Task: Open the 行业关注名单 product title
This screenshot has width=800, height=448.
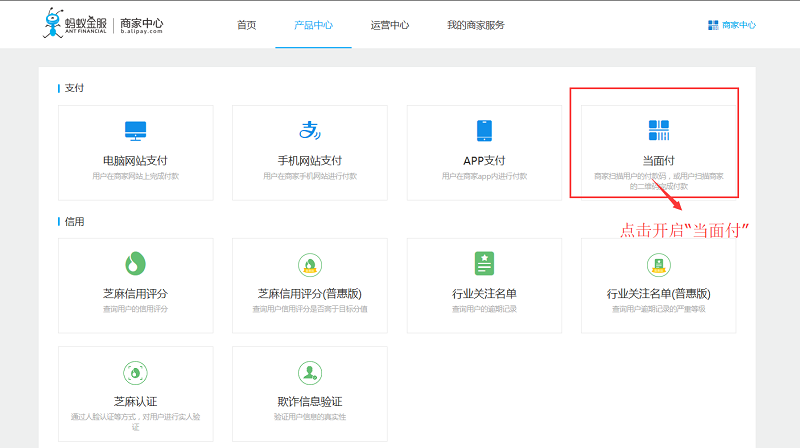Action: [484, 294]
